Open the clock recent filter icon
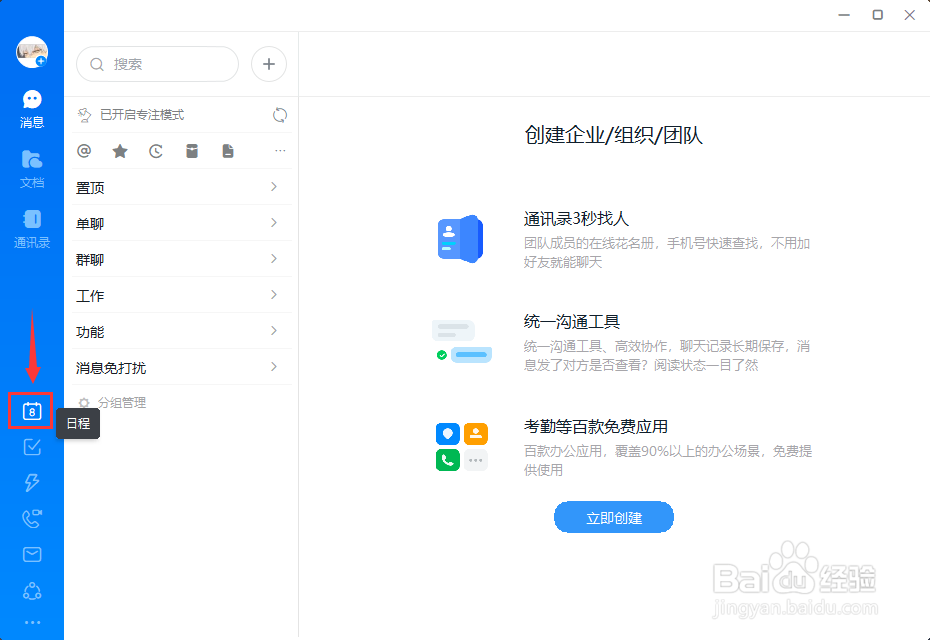930x640 pixels. click(x=156, y=151)
